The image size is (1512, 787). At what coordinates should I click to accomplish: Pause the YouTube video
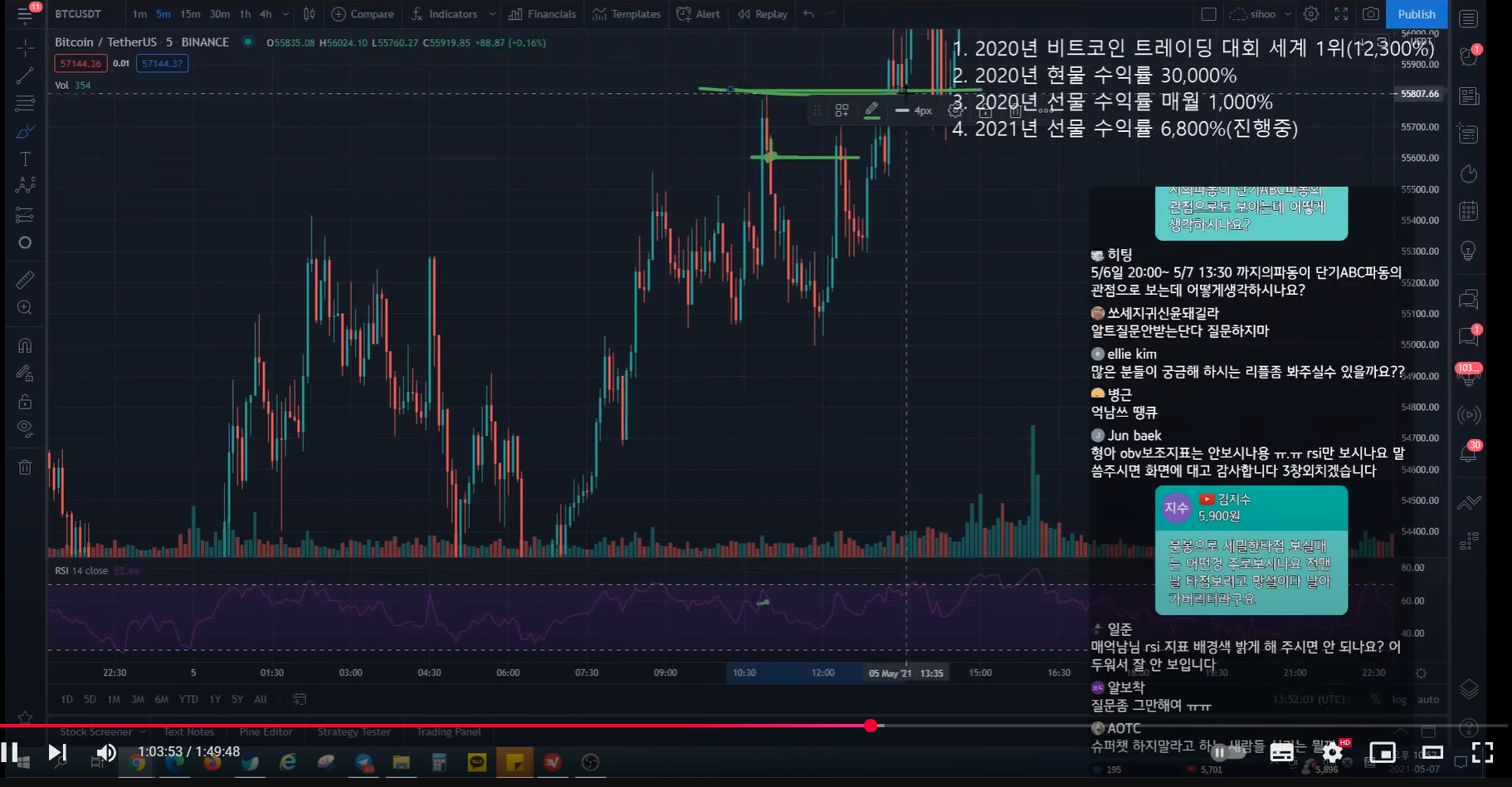(10, 753)
